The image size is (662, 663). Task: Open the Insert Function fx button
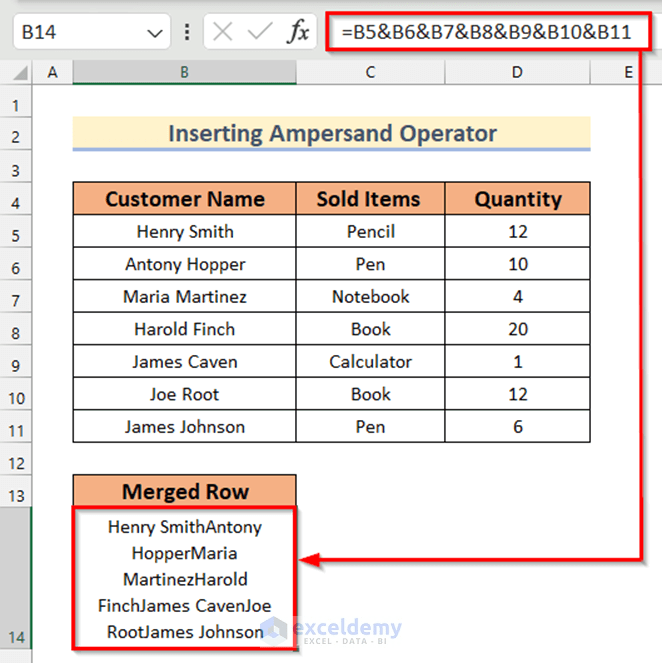(298, 32)
